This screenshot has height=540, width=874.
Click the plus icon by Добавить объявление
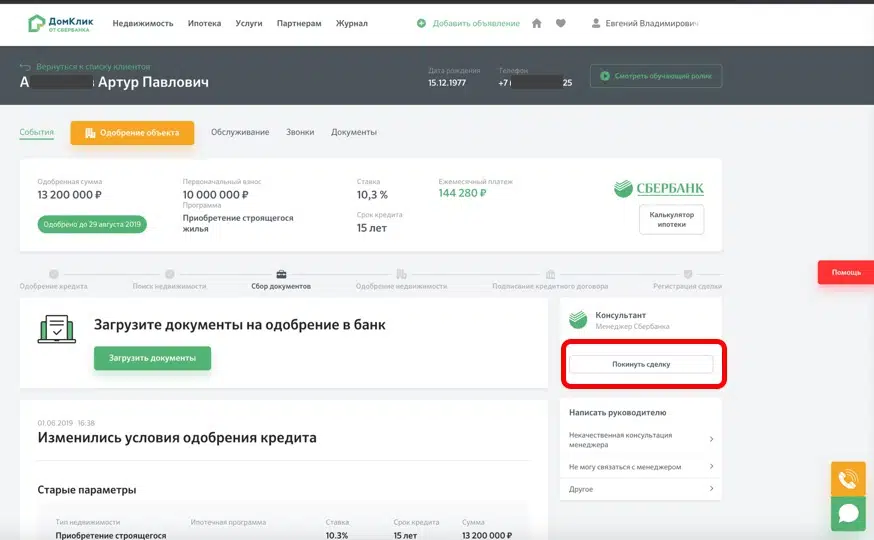[x=421, y=23]
